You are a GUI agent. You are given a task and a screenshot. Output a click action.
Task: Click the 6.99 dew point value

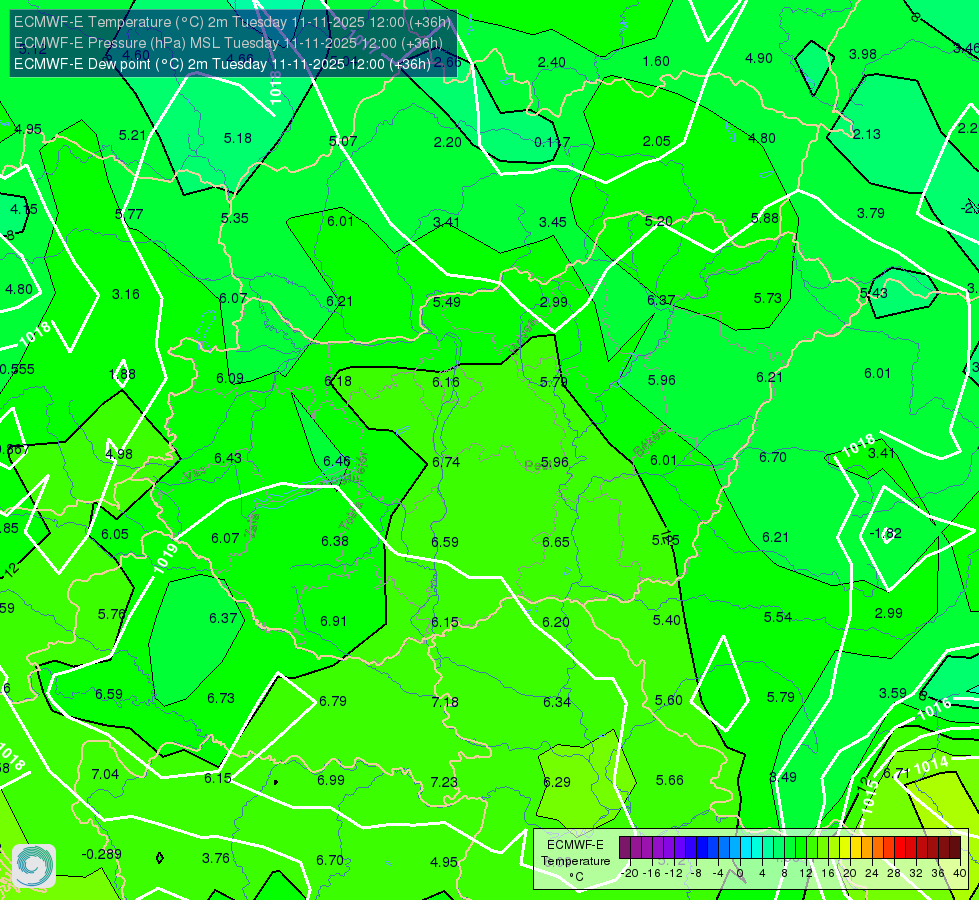[330, 780]
